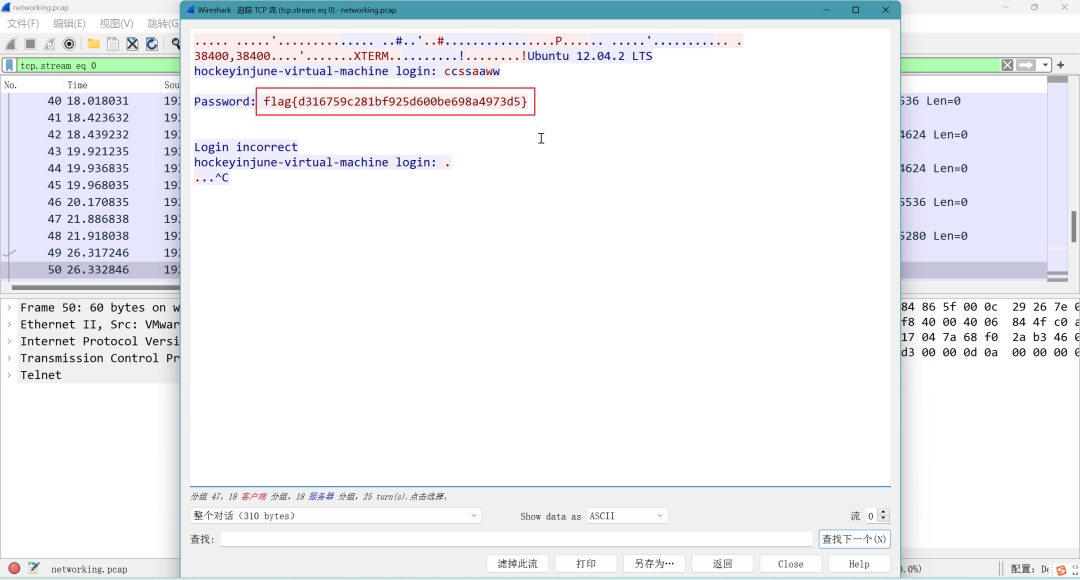
Task: Clear the display filter with X icon
Action: [x=1007, y=65]
